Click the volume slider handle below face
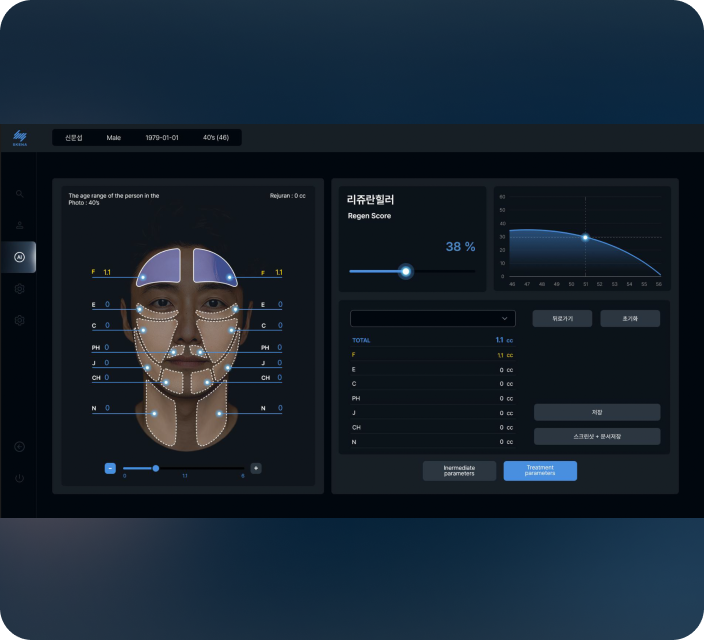704x640 pixels. pyautogui.click(x=156, y=468)
